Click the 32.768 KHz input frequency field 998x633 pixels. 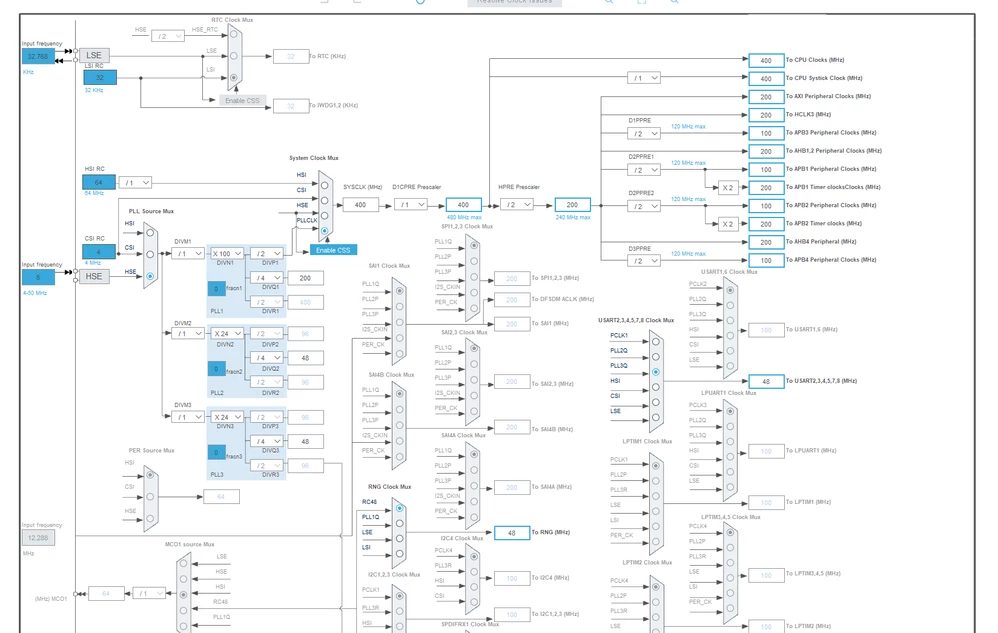click(38, 57)
